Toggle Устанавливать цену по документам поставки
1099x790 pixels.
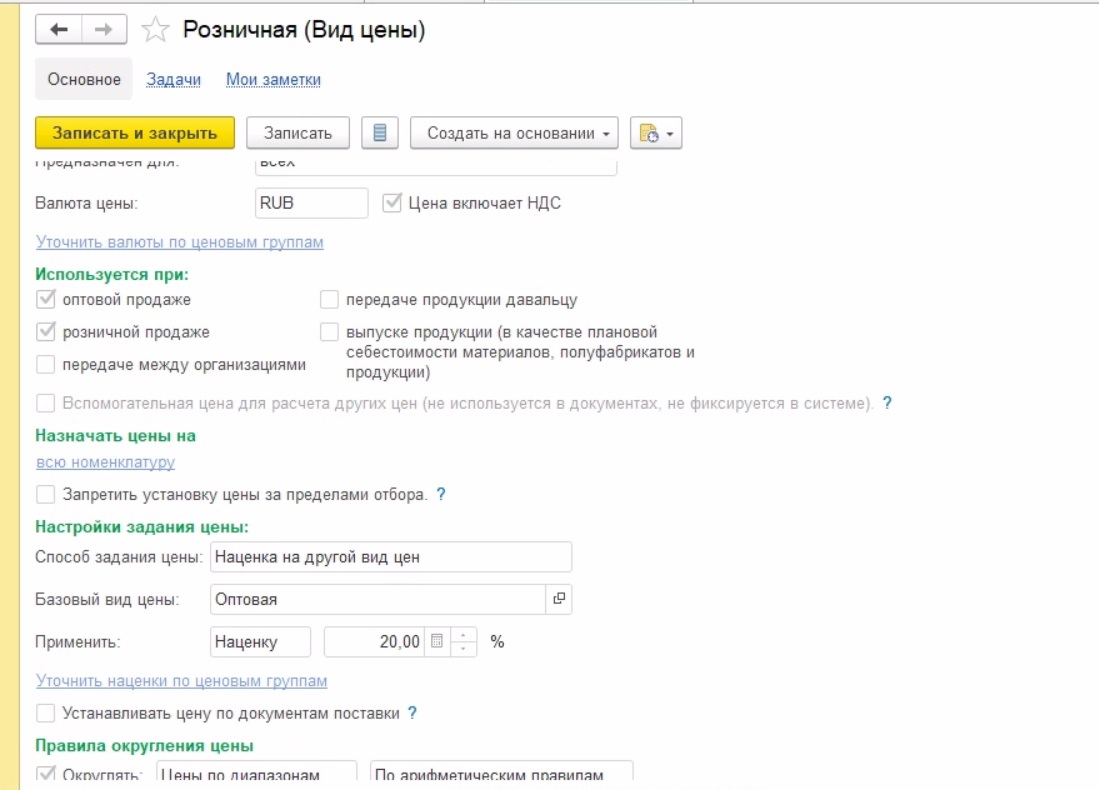pyautogui.click(x=45, y=713)
